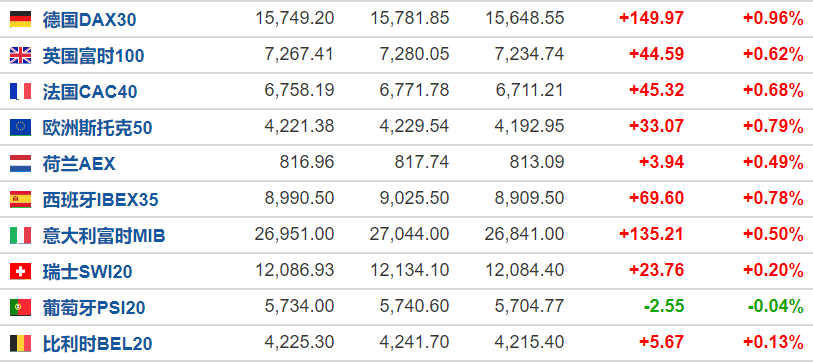This screenshot has width=813, height=363.
Task: Click the European Union flag icon
Action: (x=20, y=128)
